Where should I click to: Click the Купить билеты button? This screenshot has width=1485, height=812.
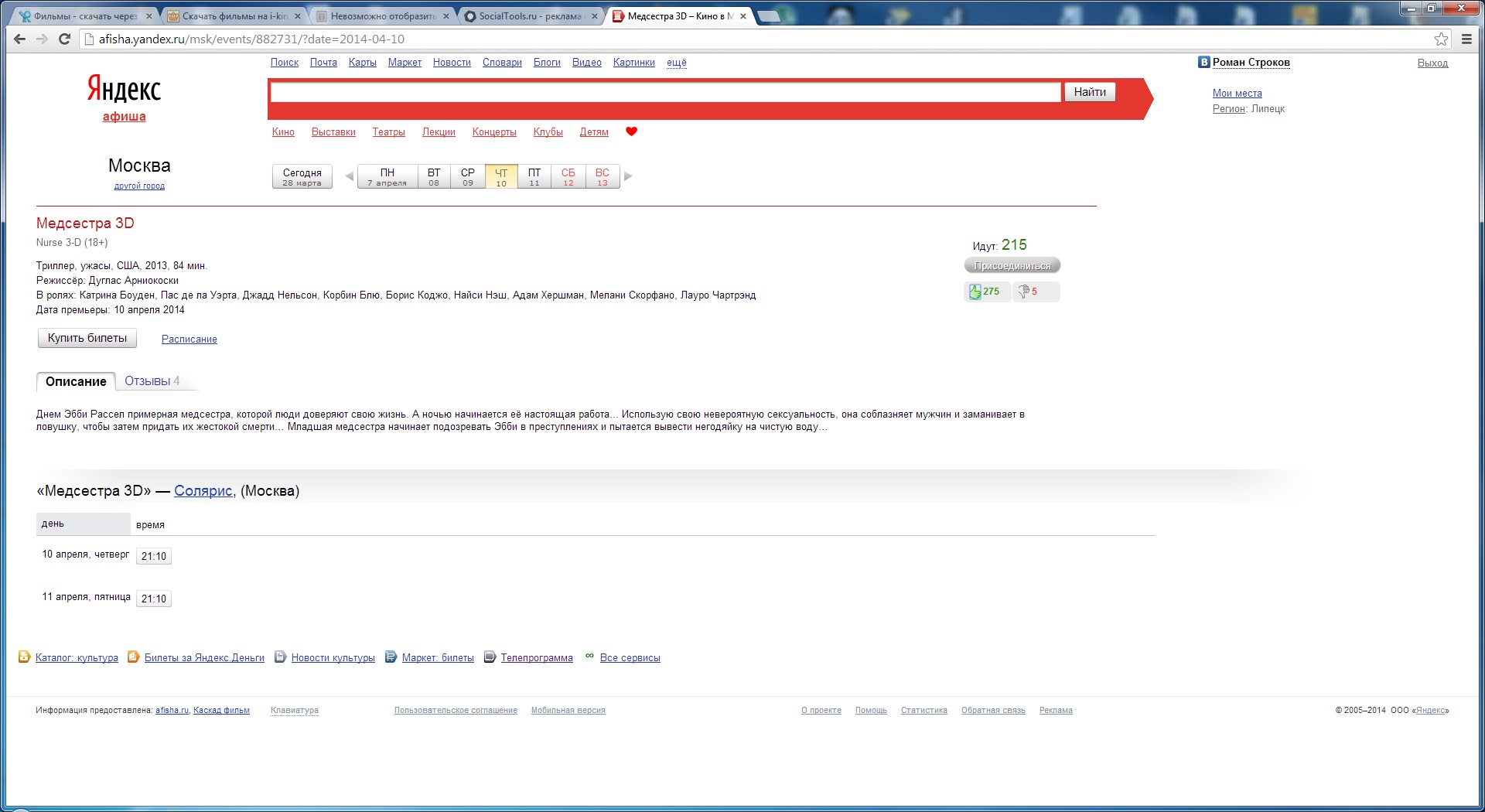coord(87,338)
